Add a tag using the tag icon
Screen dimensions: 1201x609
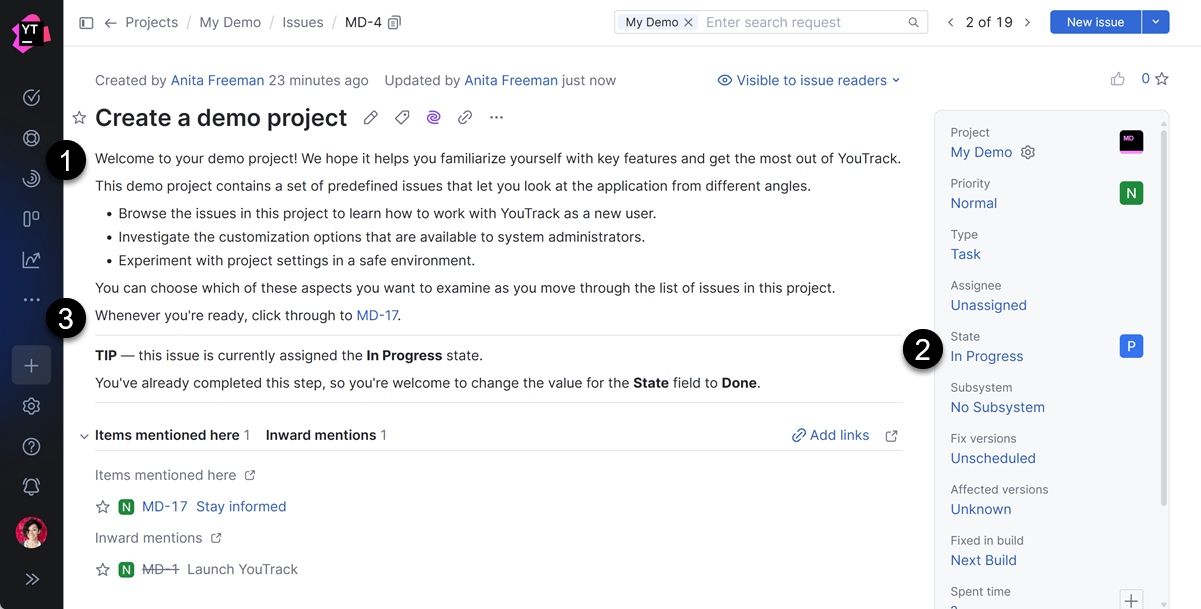tap(402, 117)
